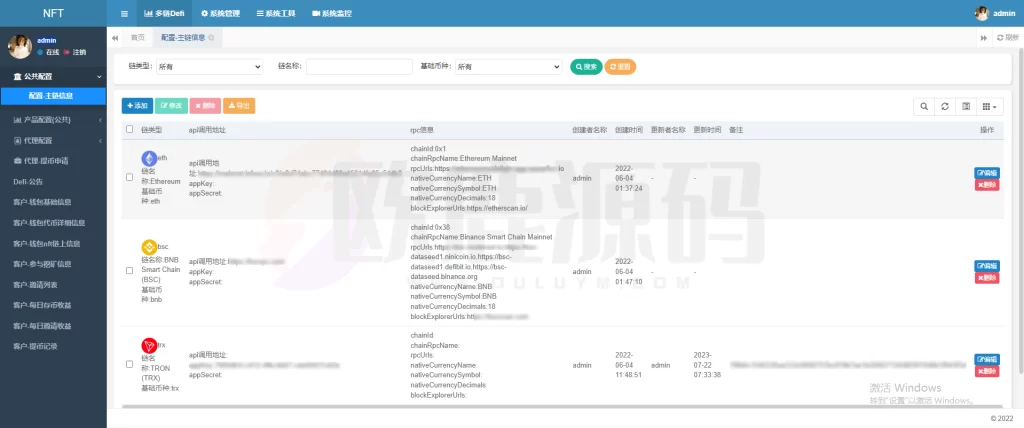Click the 链类型 column header

tap(152, 130)
